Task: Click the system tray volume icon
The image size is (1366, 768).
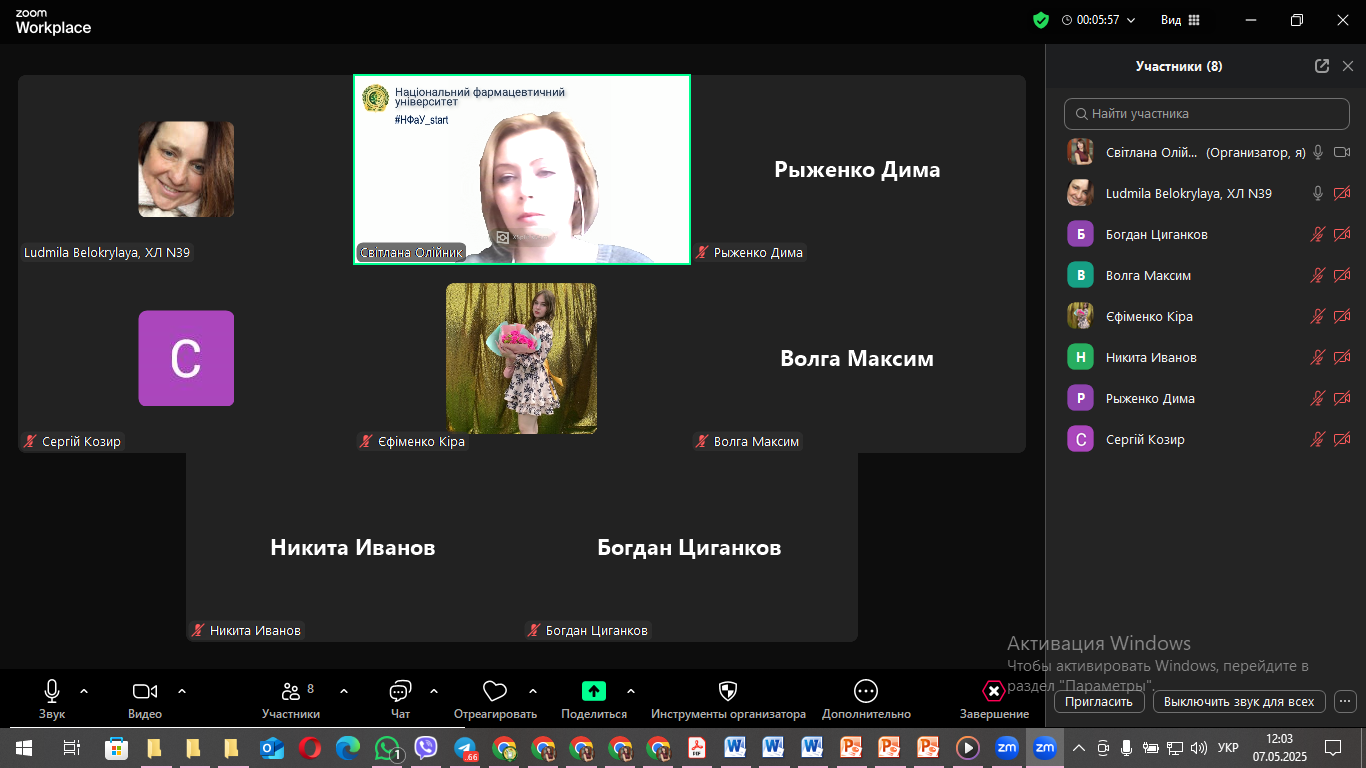Action: (1198, 747)
